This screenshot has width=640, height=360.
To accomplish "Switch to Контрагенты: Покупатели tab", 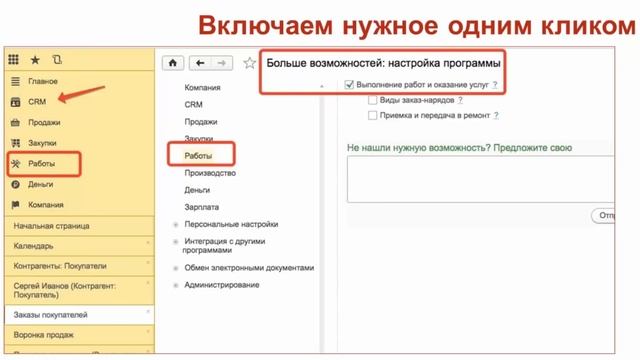I will tap(79, 266).
